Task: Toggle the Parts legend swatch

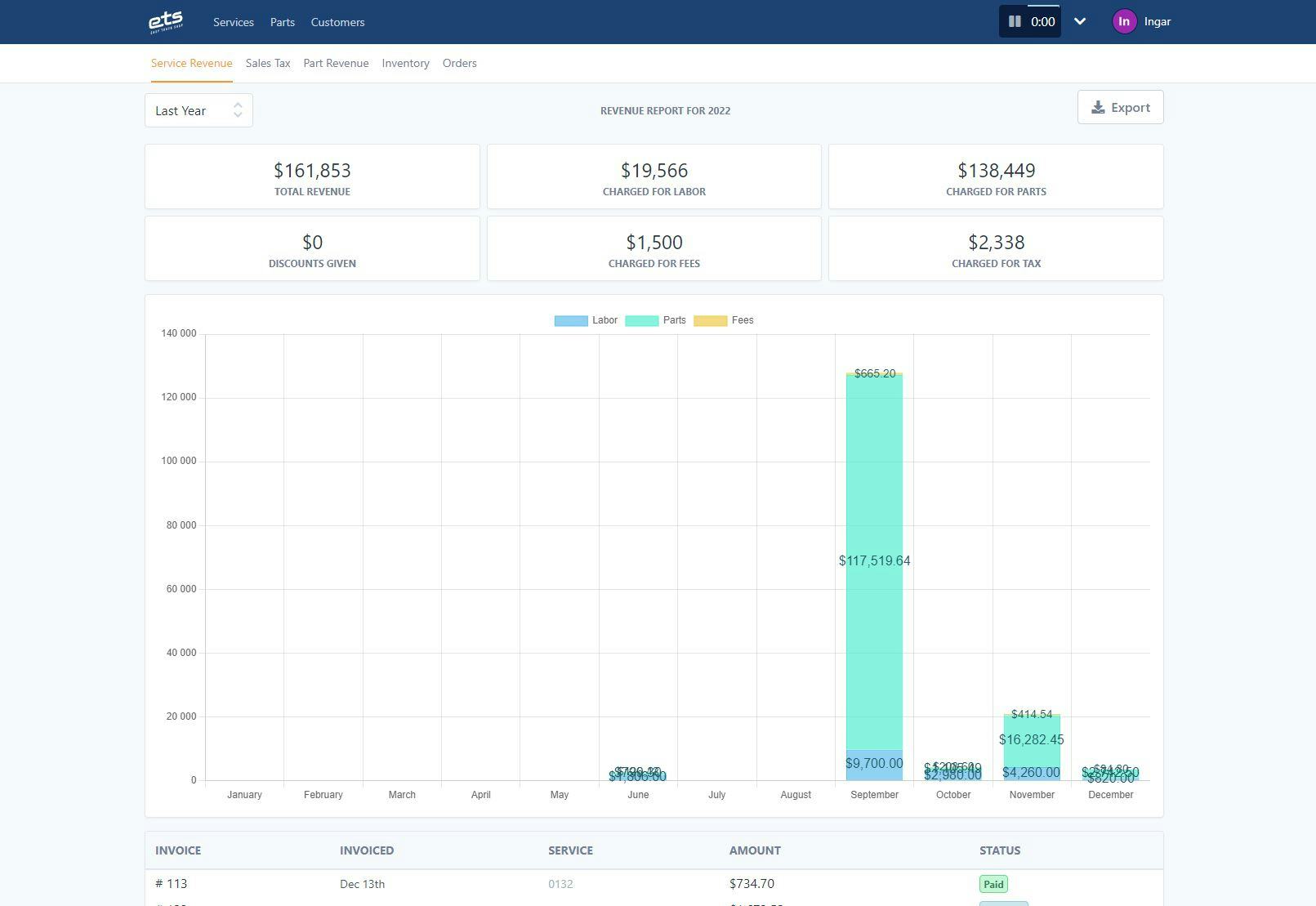Action: coord(642,320)
